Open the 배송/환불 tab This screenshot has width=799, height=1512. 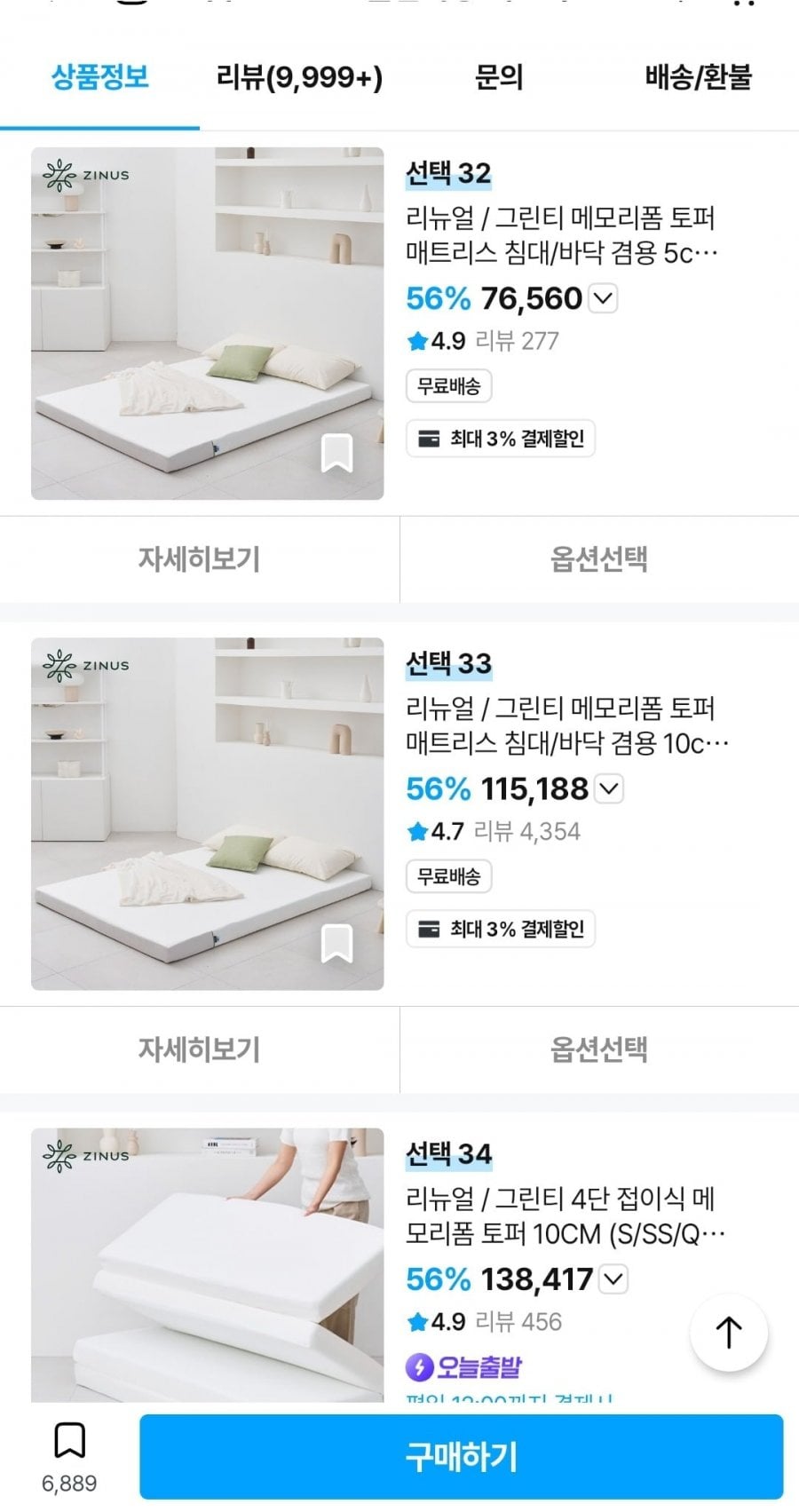click(699, 77)
